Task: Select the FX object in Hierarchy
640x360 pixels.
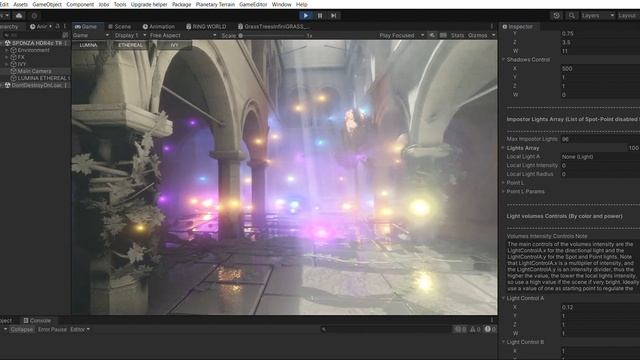Action: 21,57
